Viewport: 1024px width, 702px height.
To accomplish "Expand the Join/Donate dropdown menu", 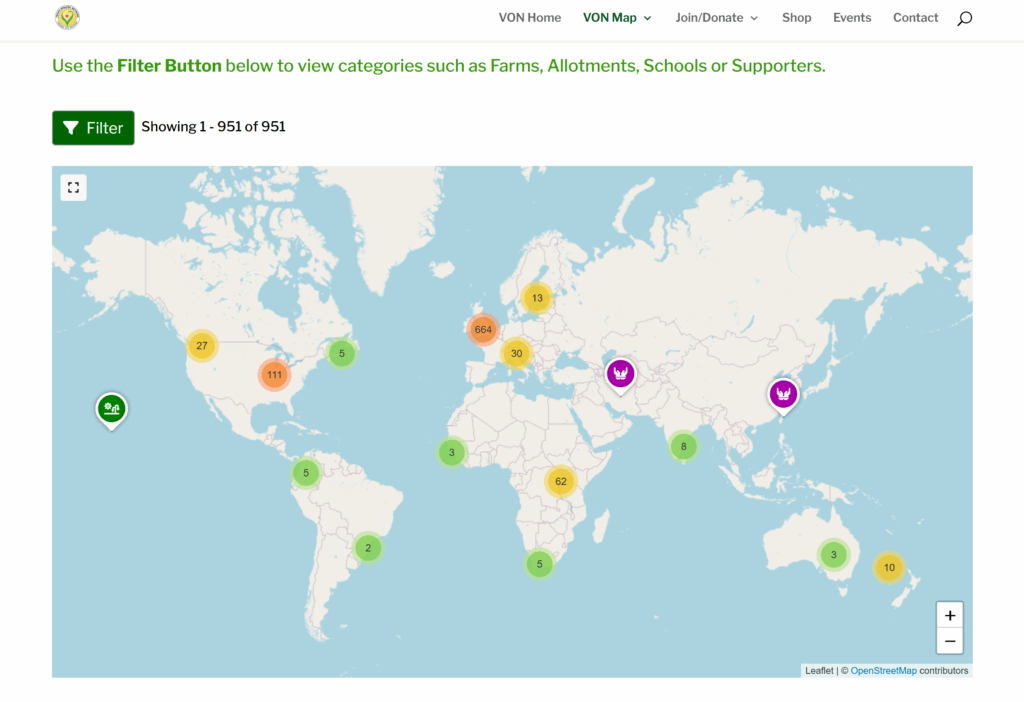I will coord(716,18).
